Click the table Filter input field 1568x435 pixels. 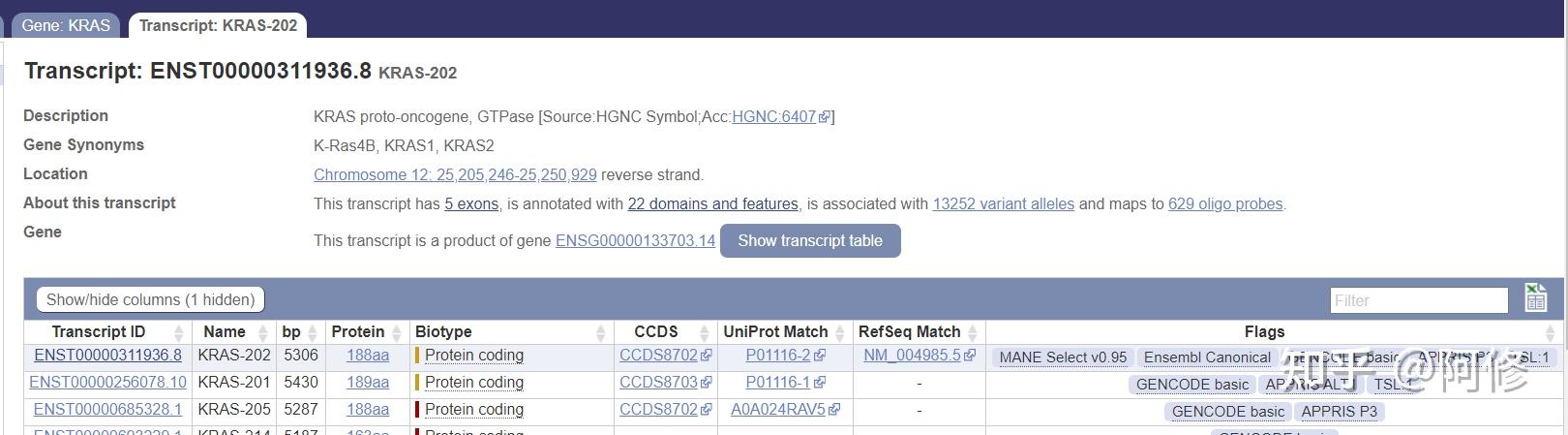(x=1418, y=300)
